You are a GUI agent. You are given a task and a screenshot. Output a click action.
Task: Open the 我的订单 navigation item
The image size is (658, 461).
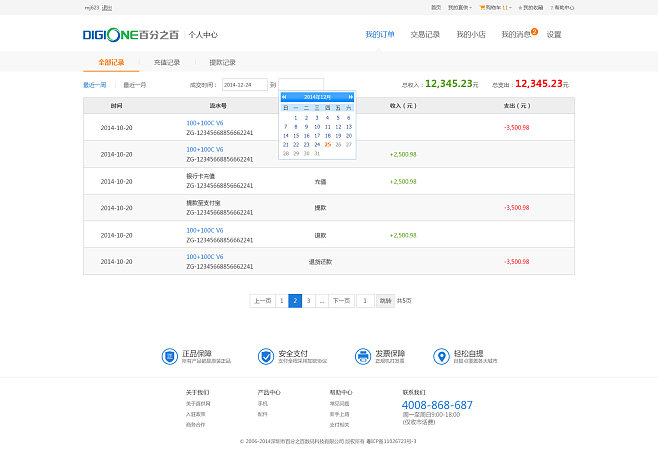click(x=380, y=34)
